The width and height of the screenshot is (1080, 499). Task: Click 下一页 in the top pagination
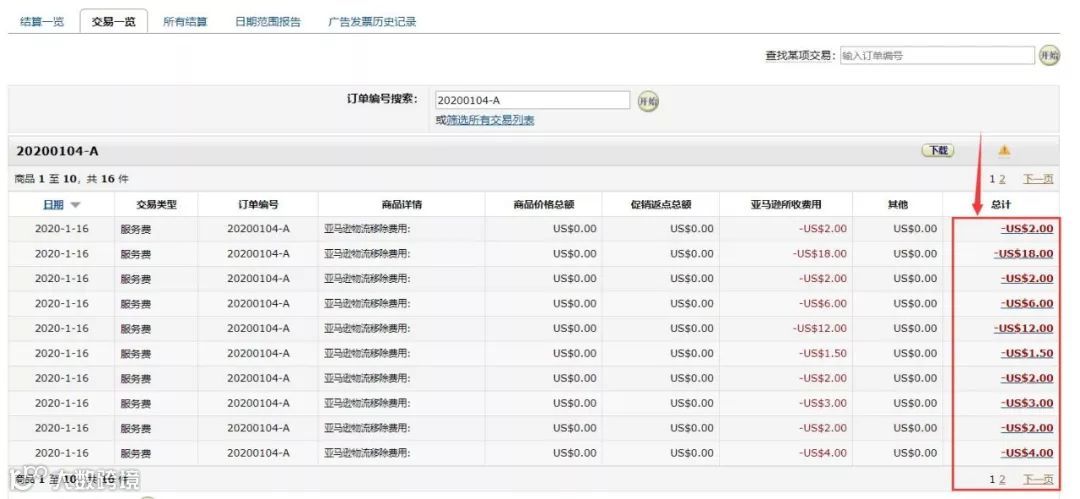point(1038,179)
